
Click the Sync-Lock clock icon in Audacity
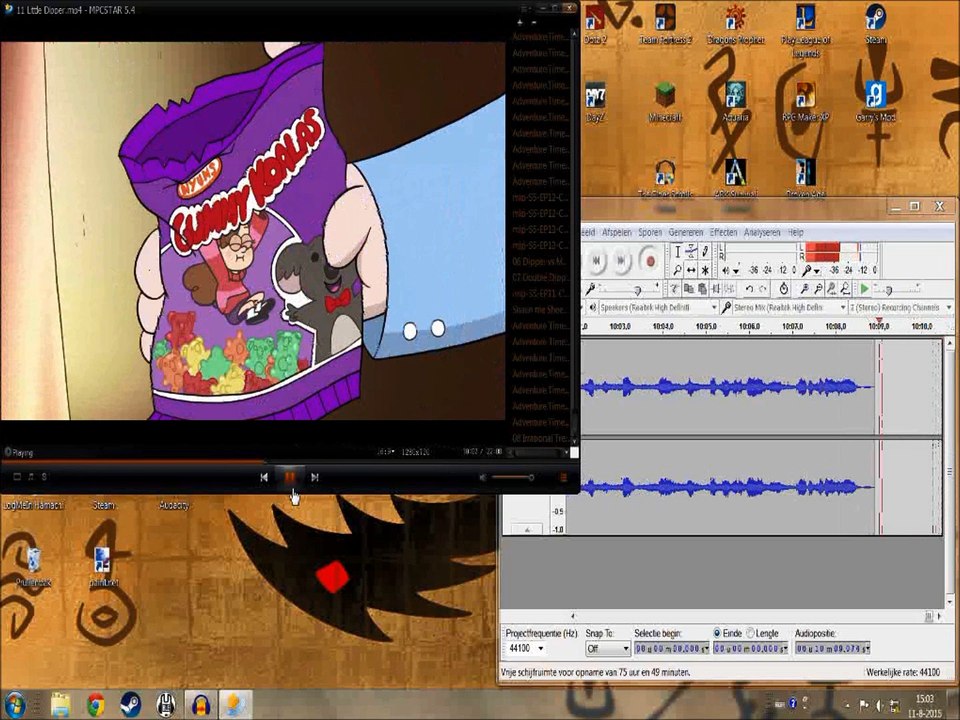(784, 289)
